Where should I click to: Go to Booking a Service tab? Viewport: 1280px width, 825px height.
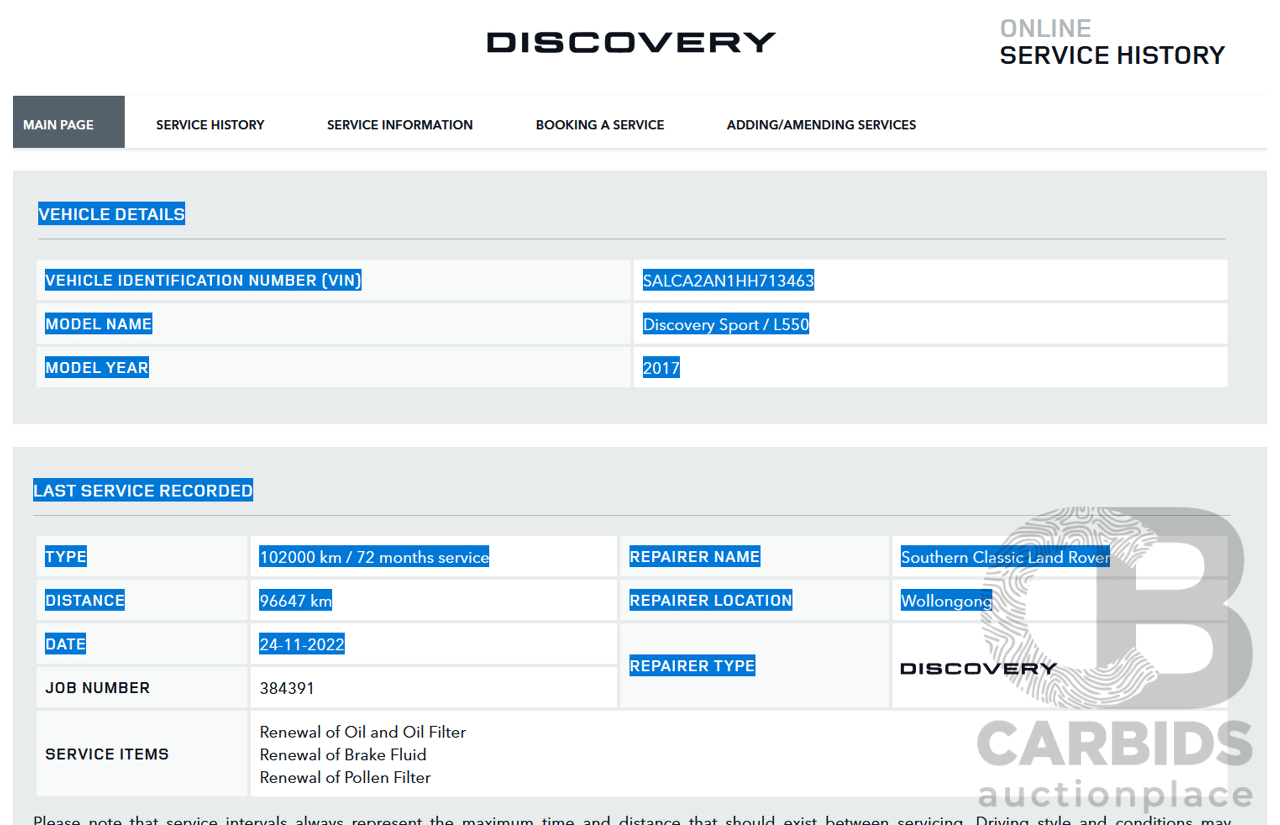[600, 125]
